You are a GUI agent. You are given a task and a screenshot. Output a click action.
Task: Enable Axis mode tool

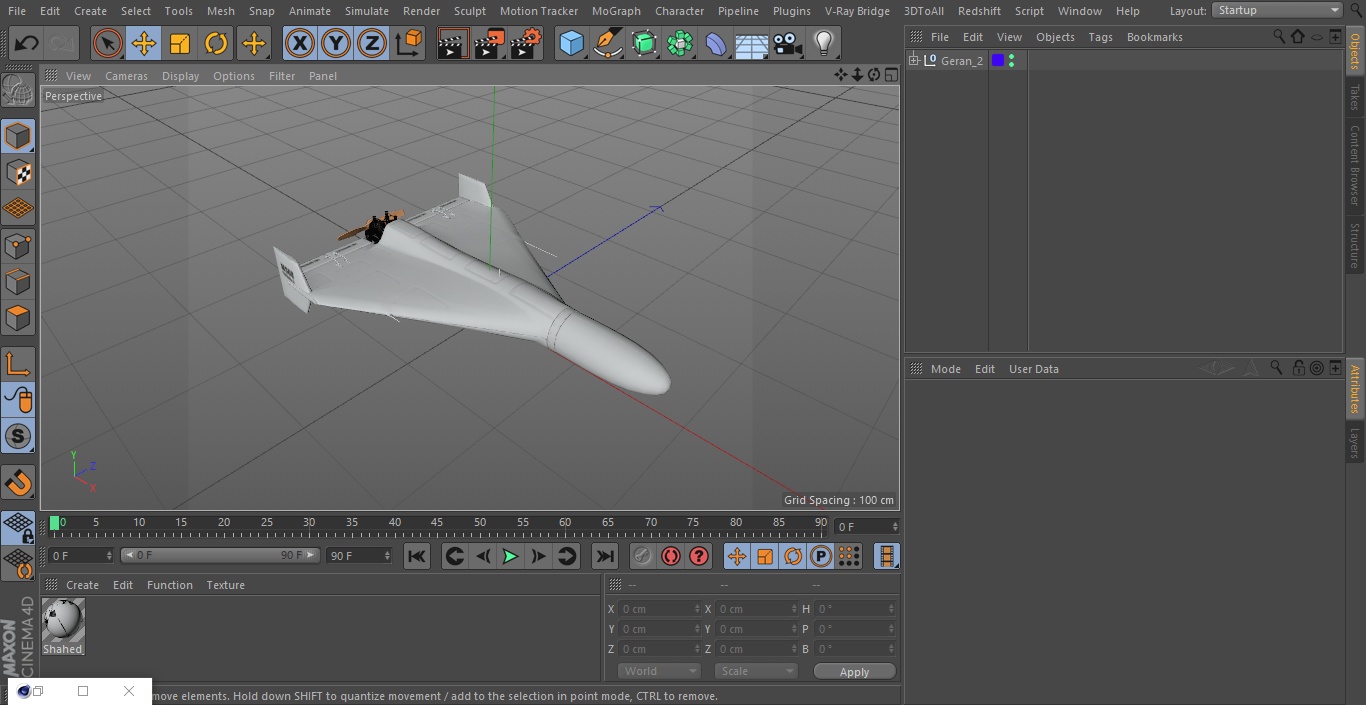coord(18,363)
